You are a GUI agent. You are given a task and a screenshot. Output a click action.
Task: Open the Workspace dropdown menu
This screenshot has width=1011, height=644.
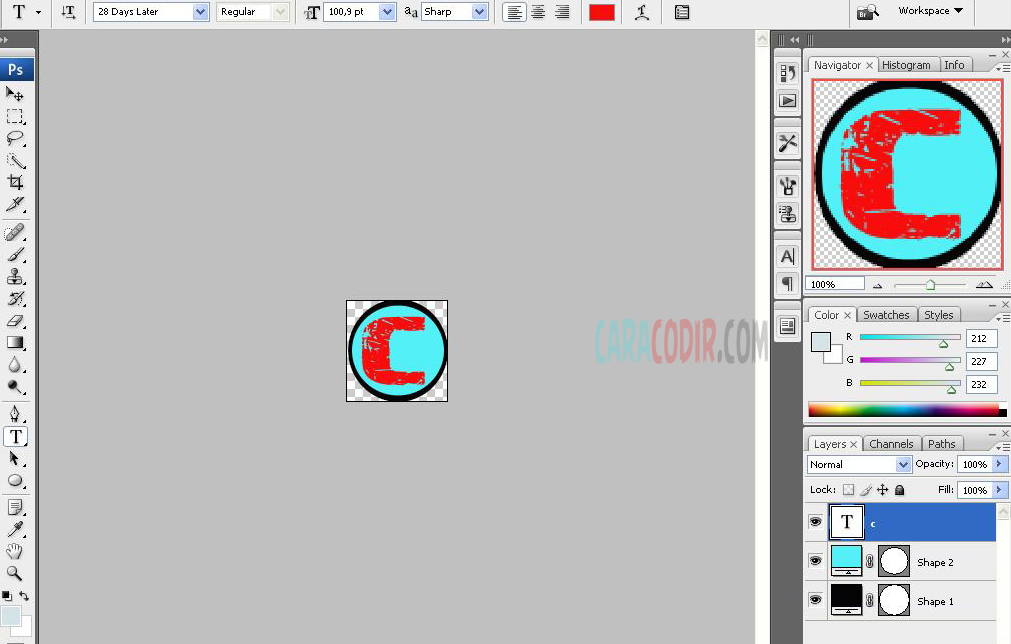pyautogui.click(x=930, y=11)
